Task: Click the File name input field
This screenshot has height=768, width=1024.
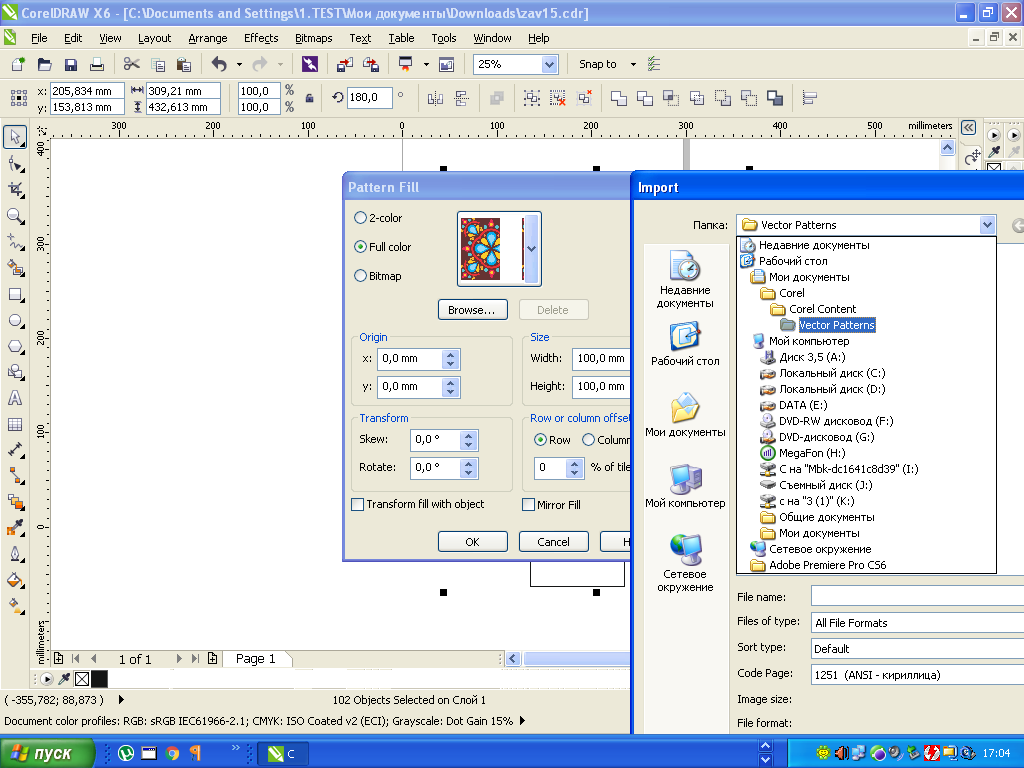Action: coord(917,596)
